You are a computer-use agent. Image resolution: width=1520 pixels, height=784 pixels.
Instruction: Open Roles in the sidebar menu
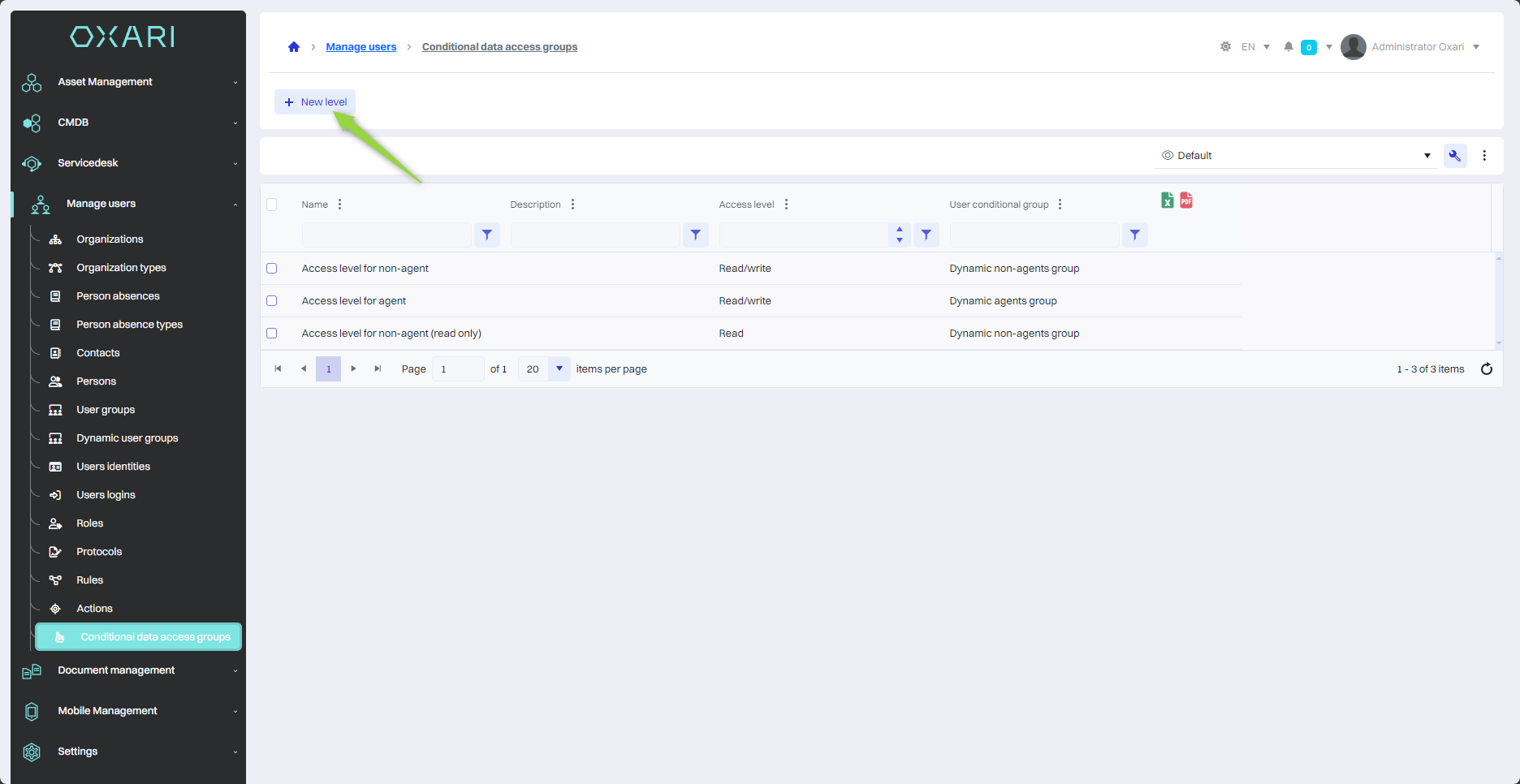click(89, 523)
